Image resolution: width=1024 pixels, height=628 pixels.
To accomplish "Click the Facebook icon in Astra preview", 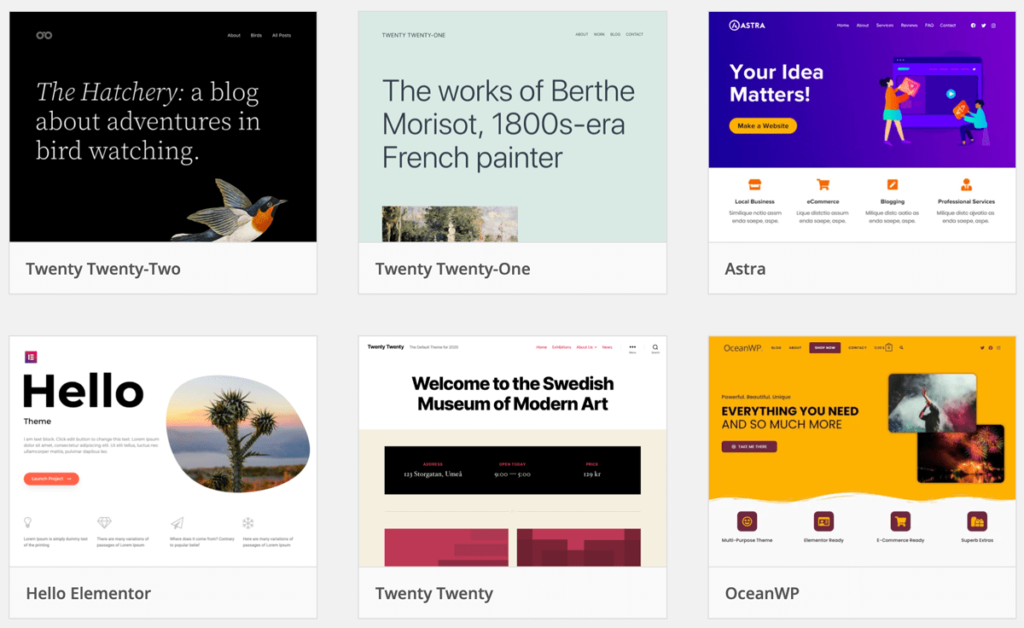I will pos(973,25).
